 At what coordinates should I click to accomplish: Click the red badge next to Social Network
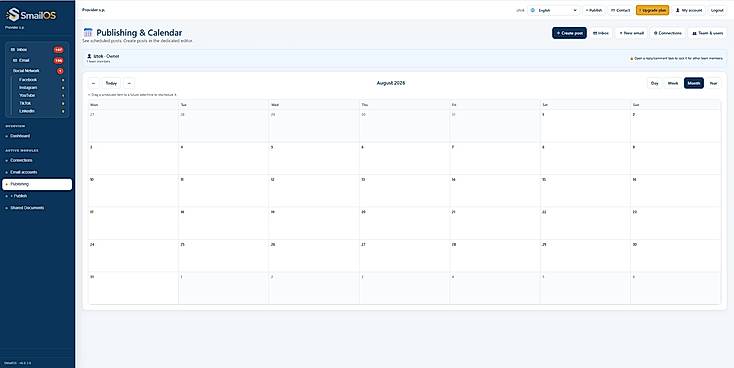[60, 71]
